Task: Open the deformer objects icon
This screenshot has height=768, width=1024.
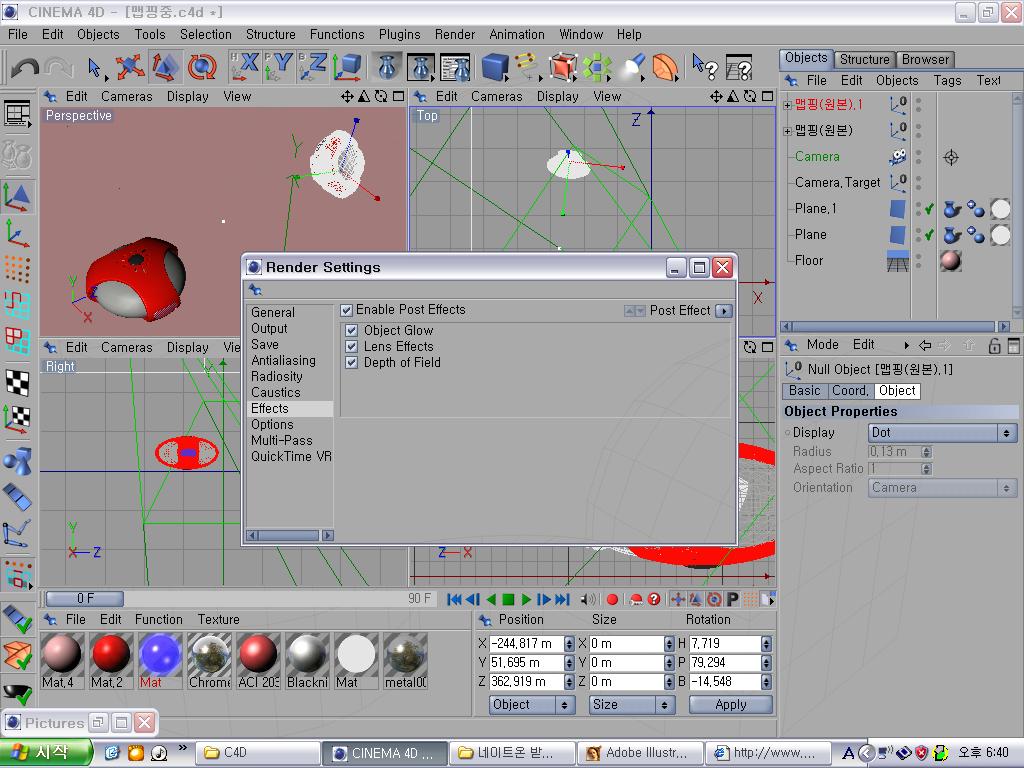Action: (665, 67)
